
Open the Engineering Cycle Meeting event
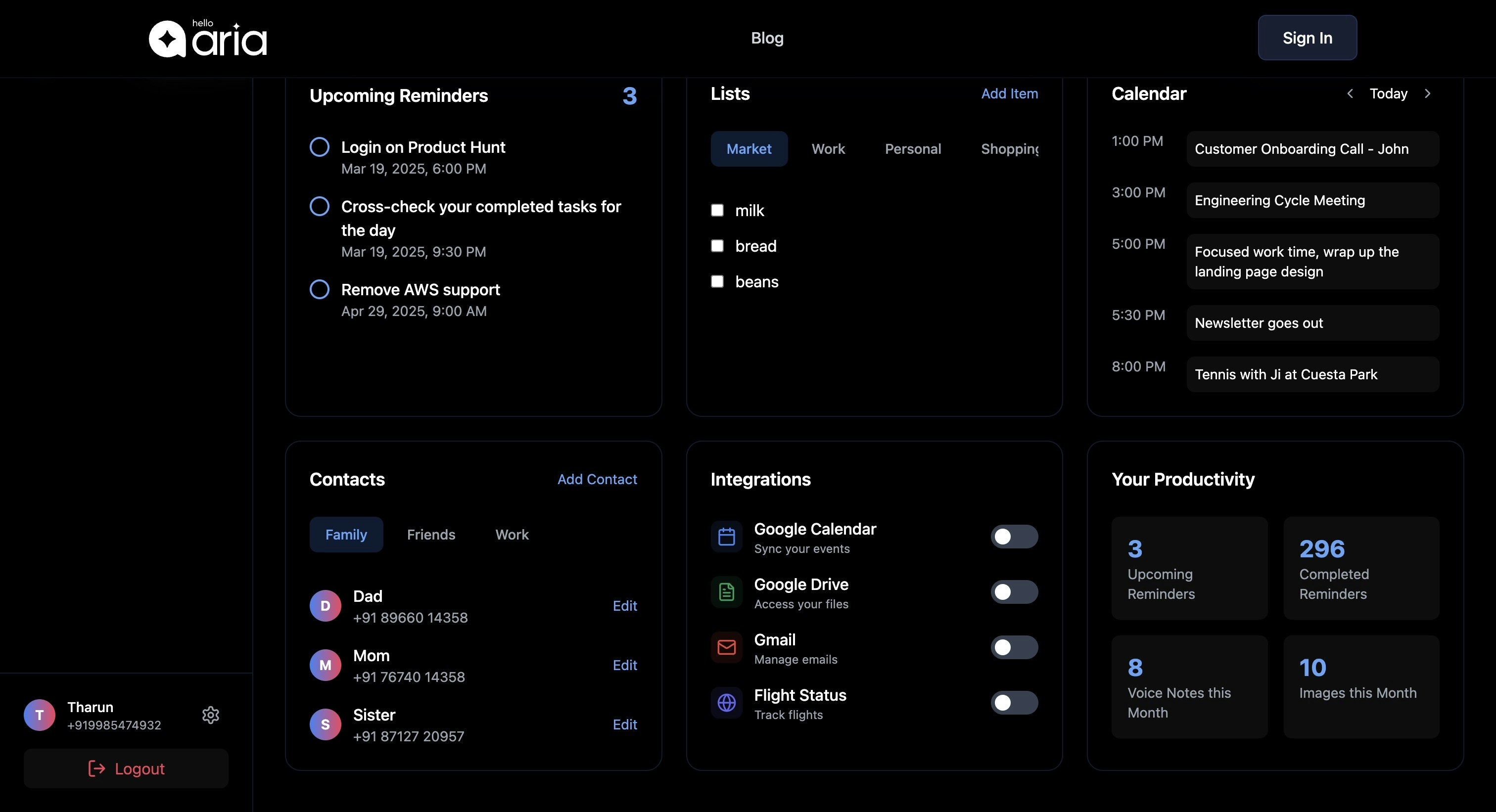pos(1312,200)
